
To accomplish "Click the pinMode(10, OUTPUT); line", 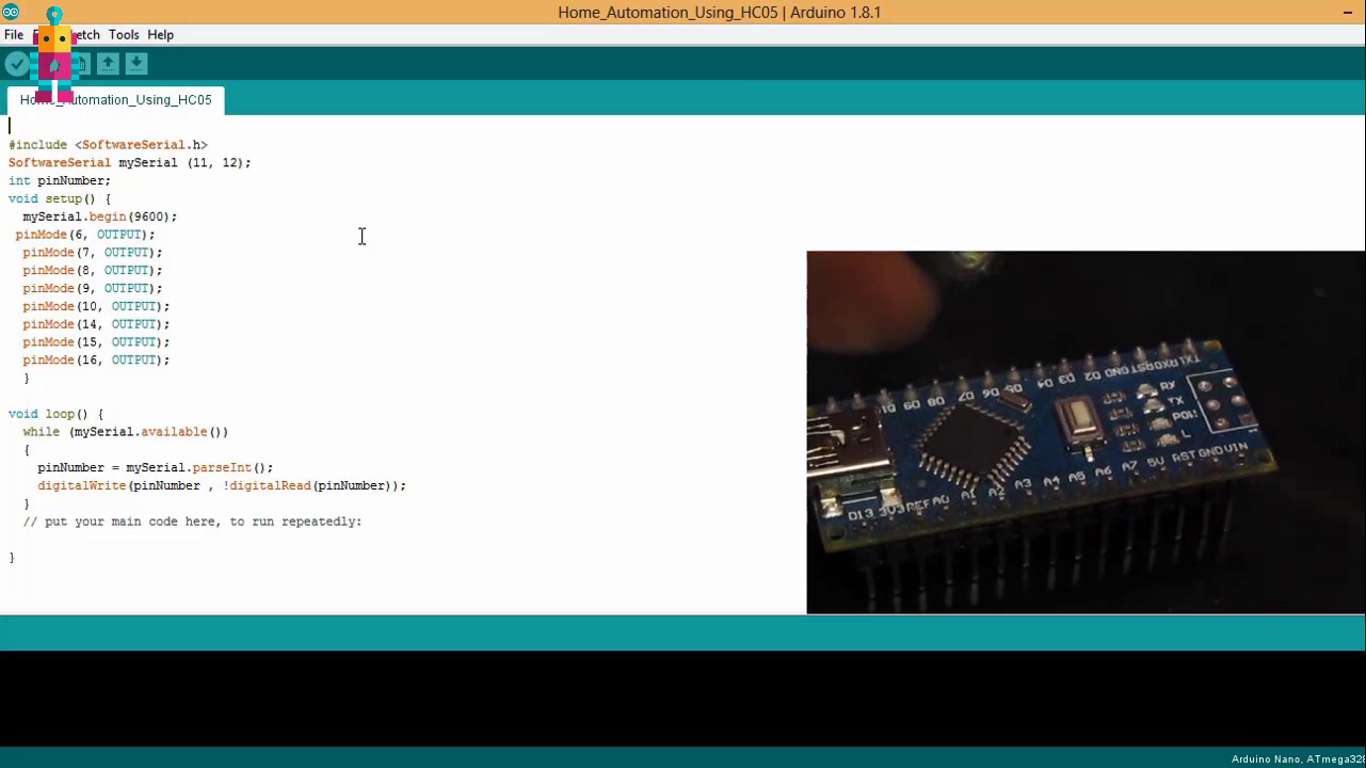I will pos(96,307).
